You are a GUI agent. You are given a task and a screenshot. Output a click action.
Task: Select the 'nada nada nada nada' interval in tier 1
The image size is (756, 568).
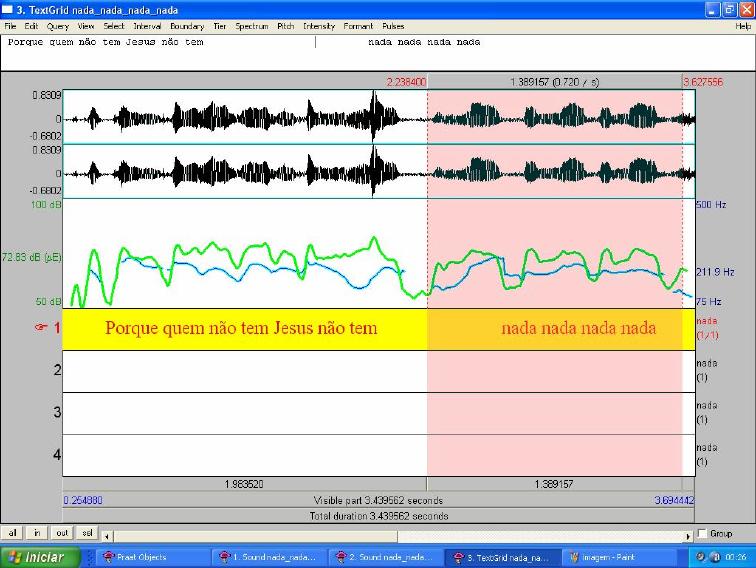554,329
